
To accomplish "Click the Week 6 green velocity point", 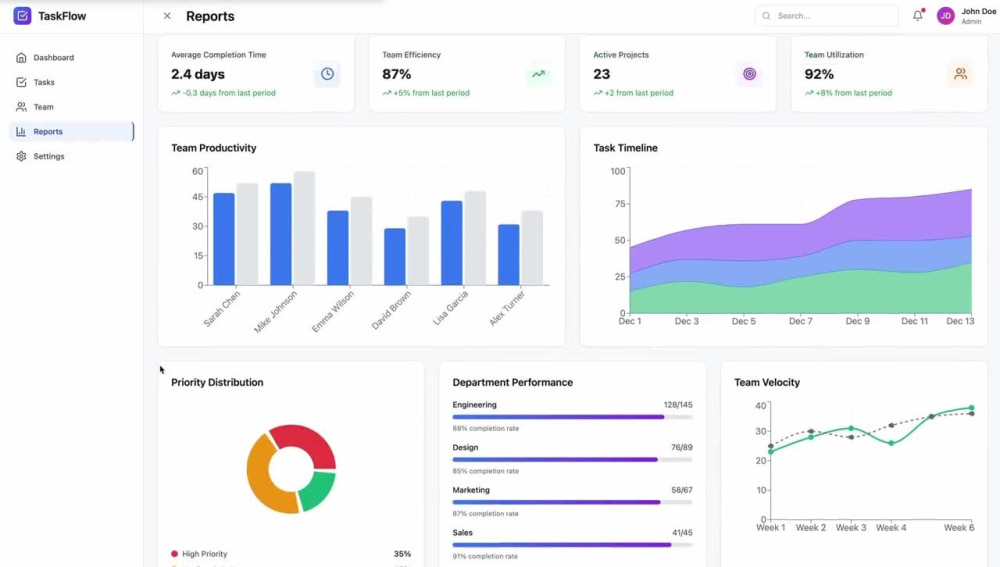I will pos(972,408).
